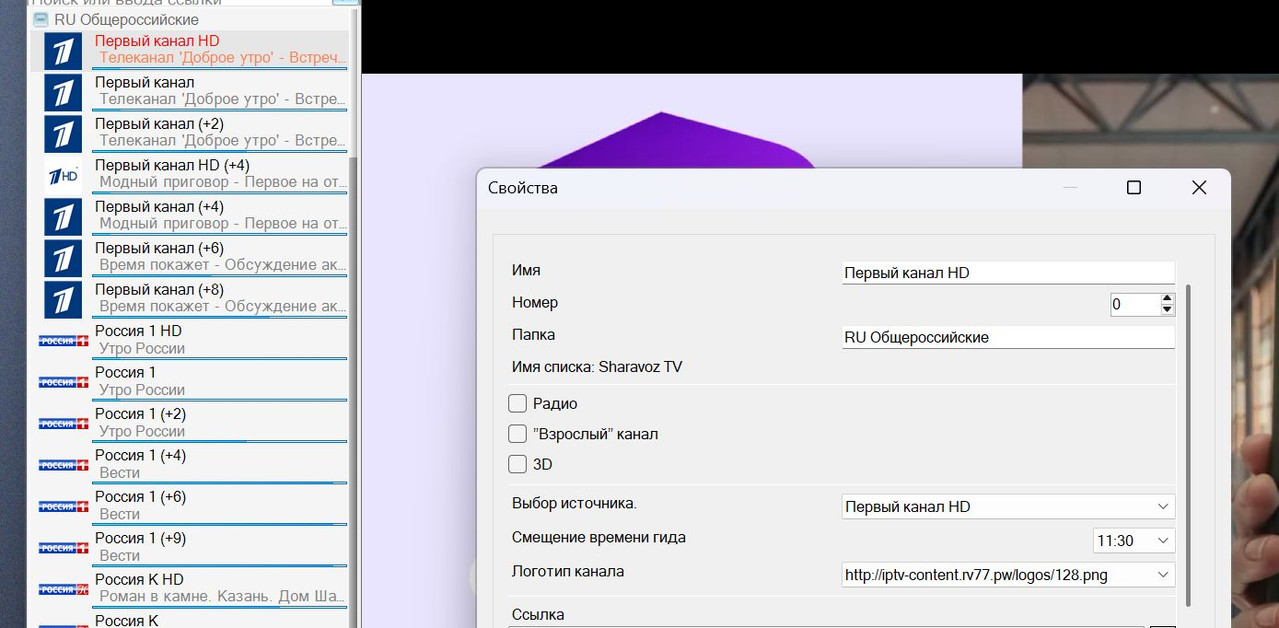1279x628 pixels.
Task: Select channel name Россия 1 (+9)
Action: pos(140,538)
